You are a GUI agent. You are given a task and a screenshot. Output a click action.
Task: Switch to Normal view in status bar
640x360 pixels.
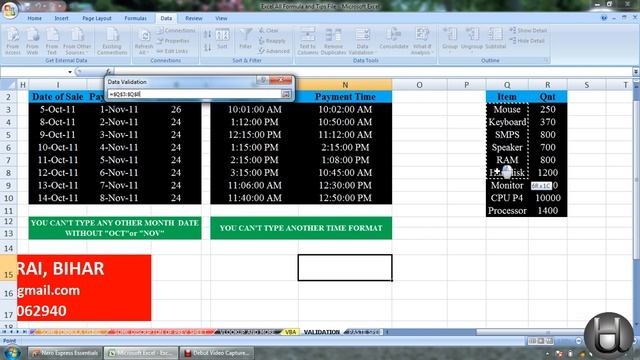click(532, 341)
